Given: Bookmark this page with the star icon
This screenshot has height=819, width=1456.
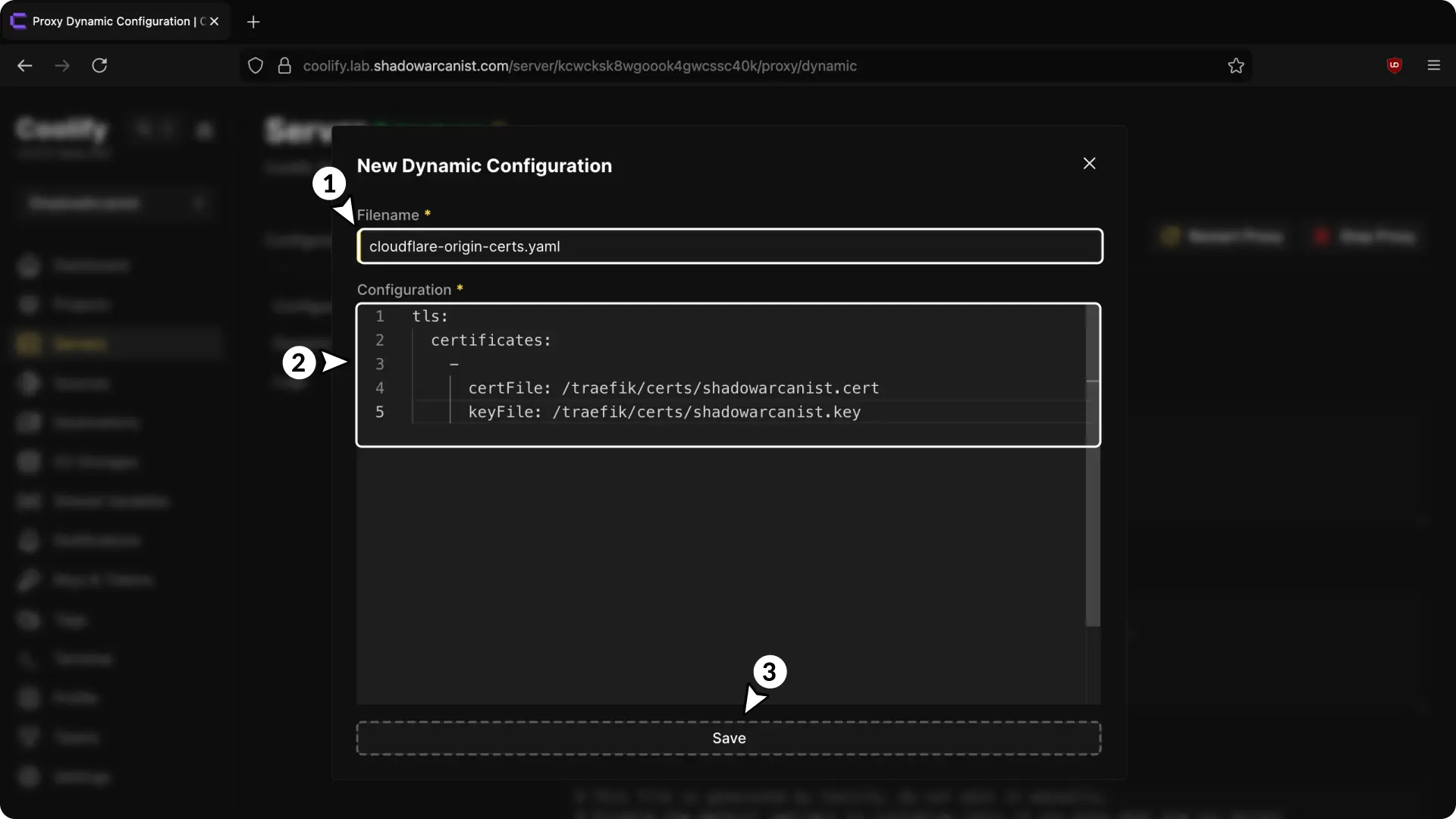Looking at the screenshot, I should [x=1236, y=66].
